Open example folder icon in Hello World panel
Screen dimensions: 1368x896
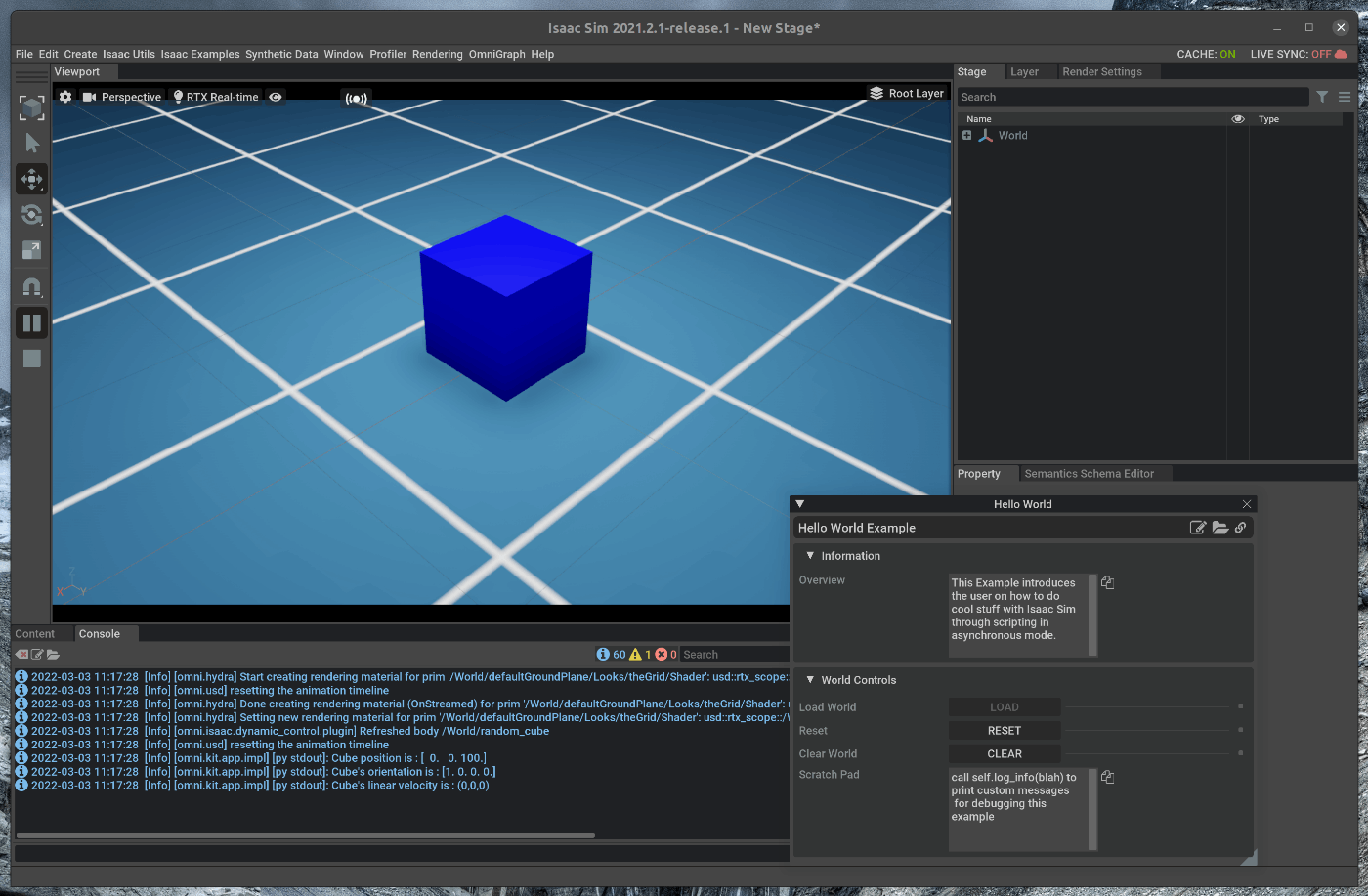(1220, 528)
